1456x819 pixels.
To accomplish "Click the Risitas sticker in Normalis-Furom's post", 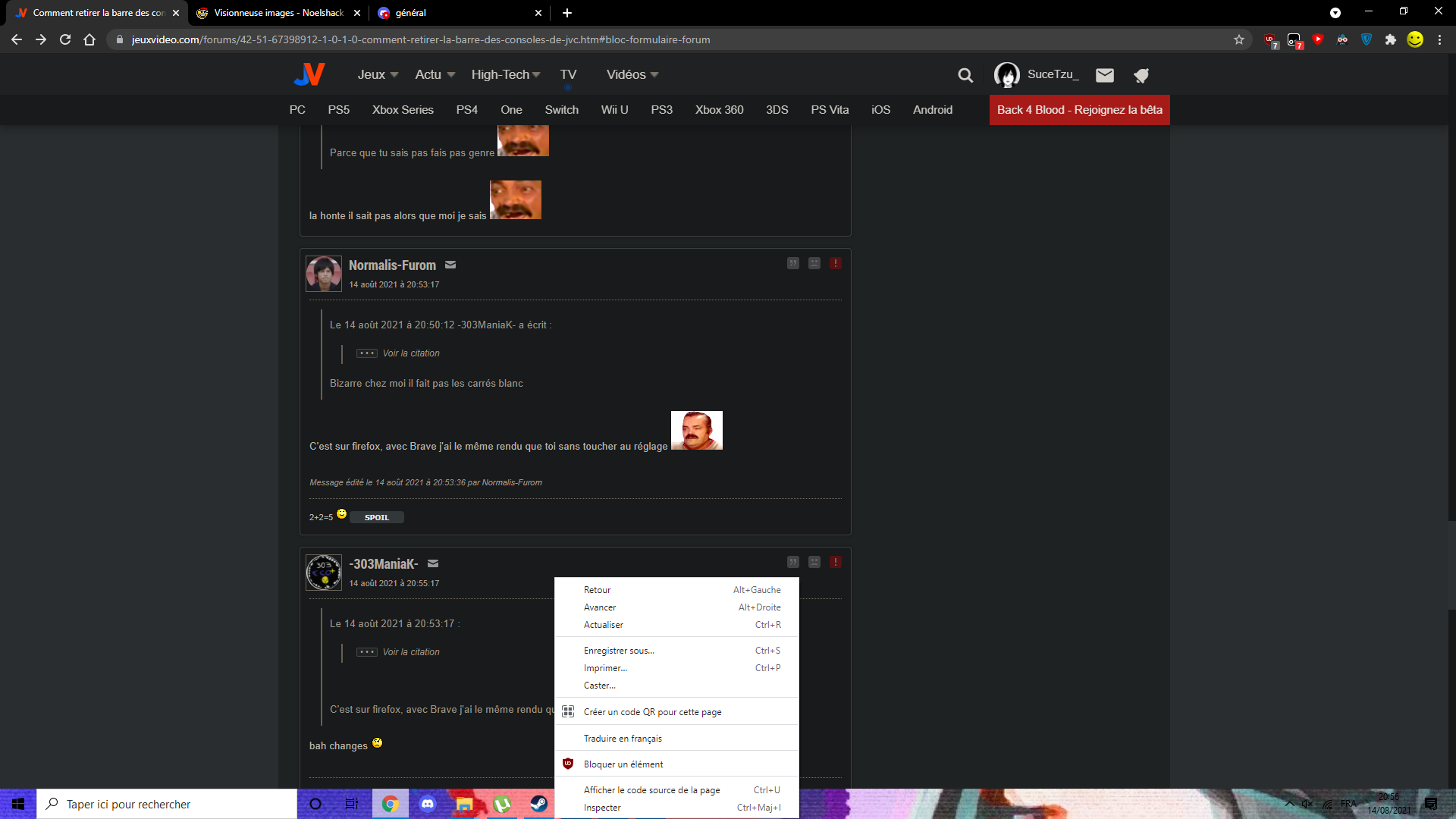I will (x=697, y=431).
